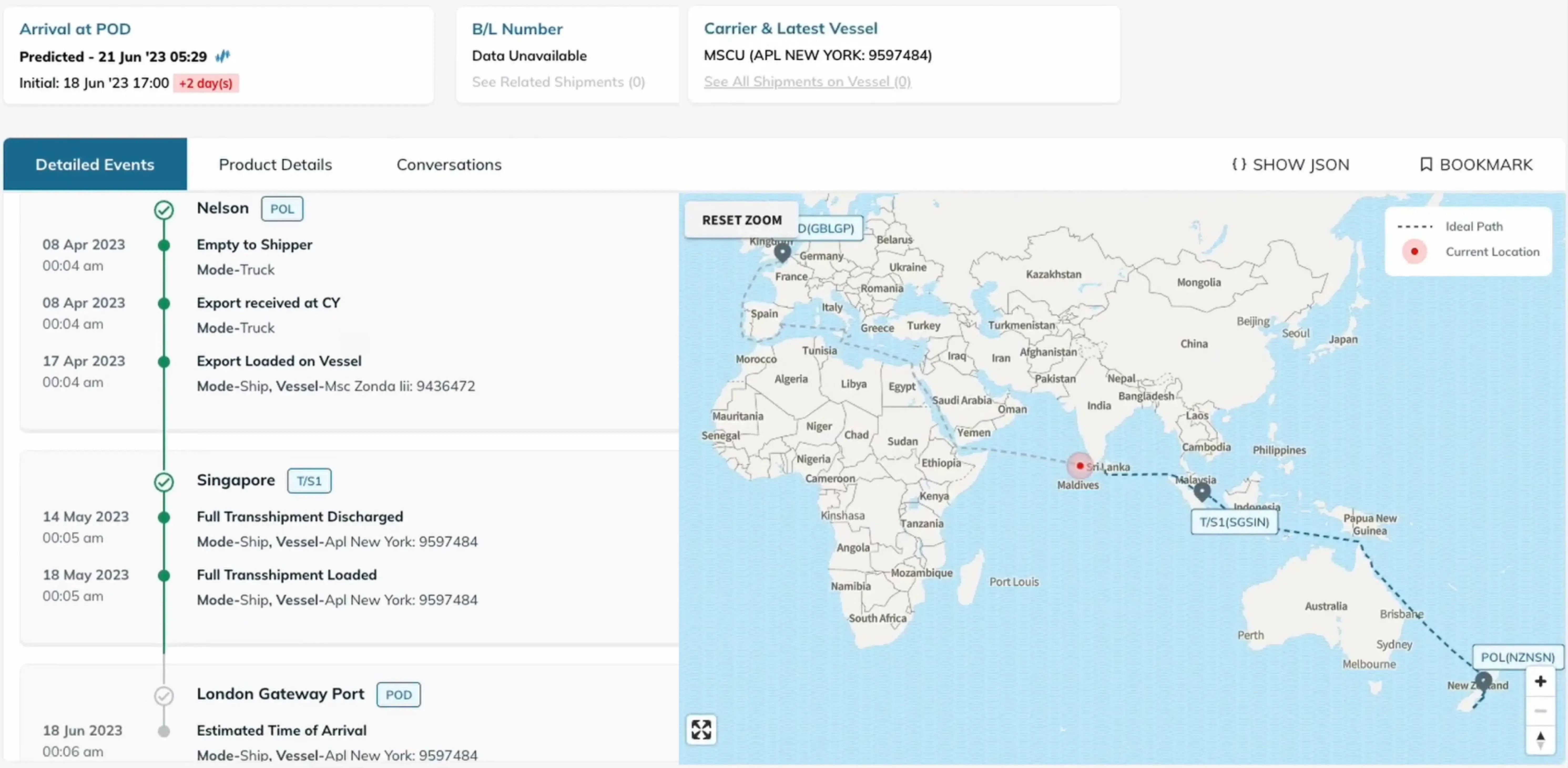
Task: Click the prediction trend icon beside the Predicted date
Action: (222, 56)
